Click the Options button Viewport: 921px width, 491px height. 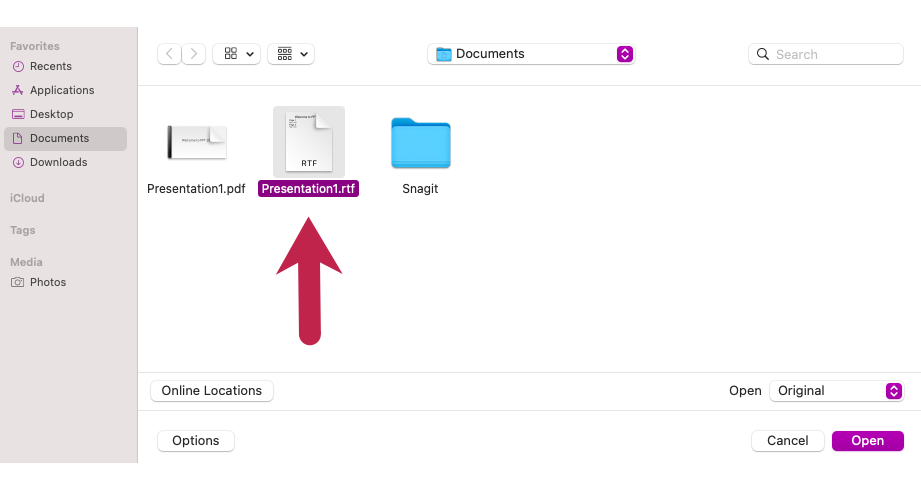coord(196,441)
